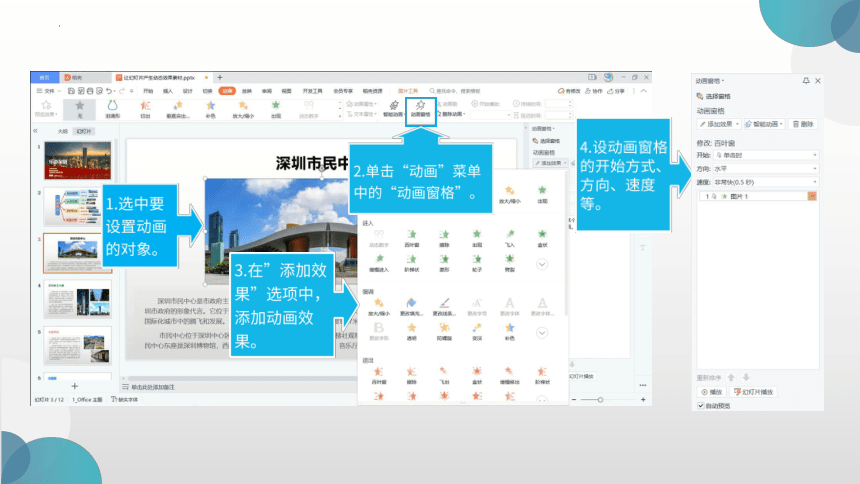Screen dimensions: 860x484
Task: Click the zoom in plus button
Action: (x=643, y=399)
